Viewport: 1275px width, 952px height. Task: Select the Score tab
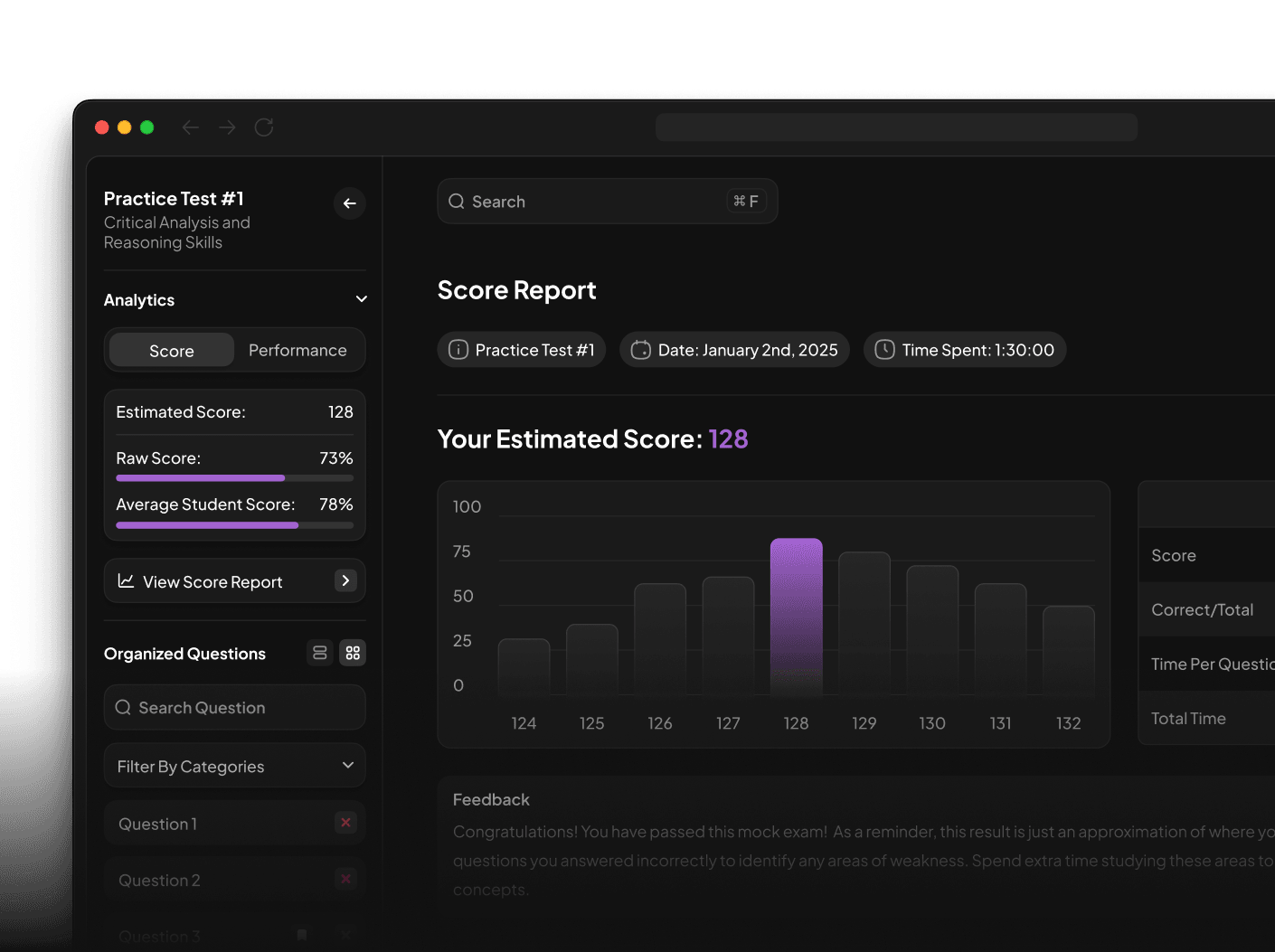171,350
